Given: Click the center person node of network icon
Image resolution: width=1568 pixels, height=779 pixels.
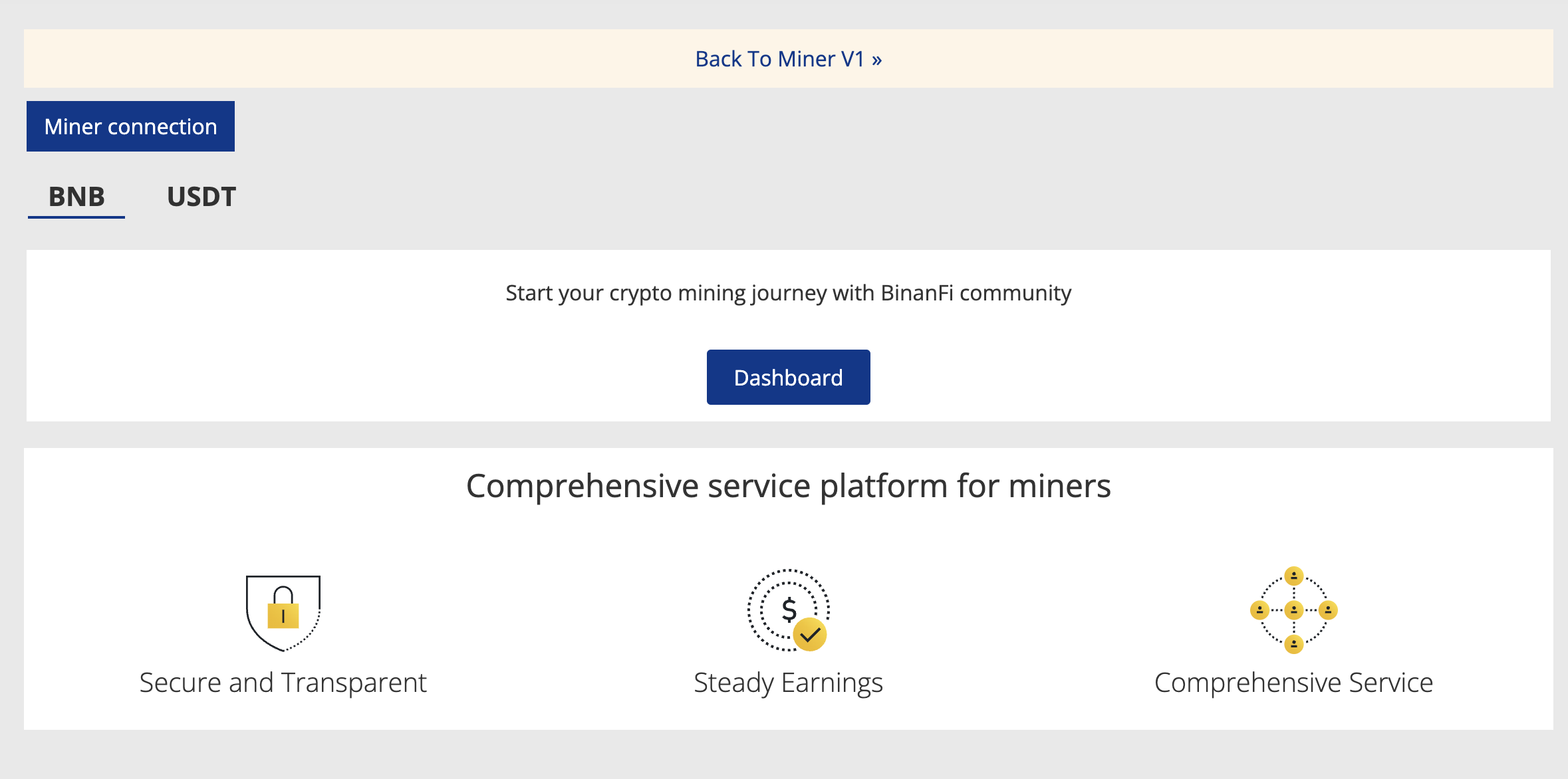Looking at the screenshot, I should pos(1293,610).
